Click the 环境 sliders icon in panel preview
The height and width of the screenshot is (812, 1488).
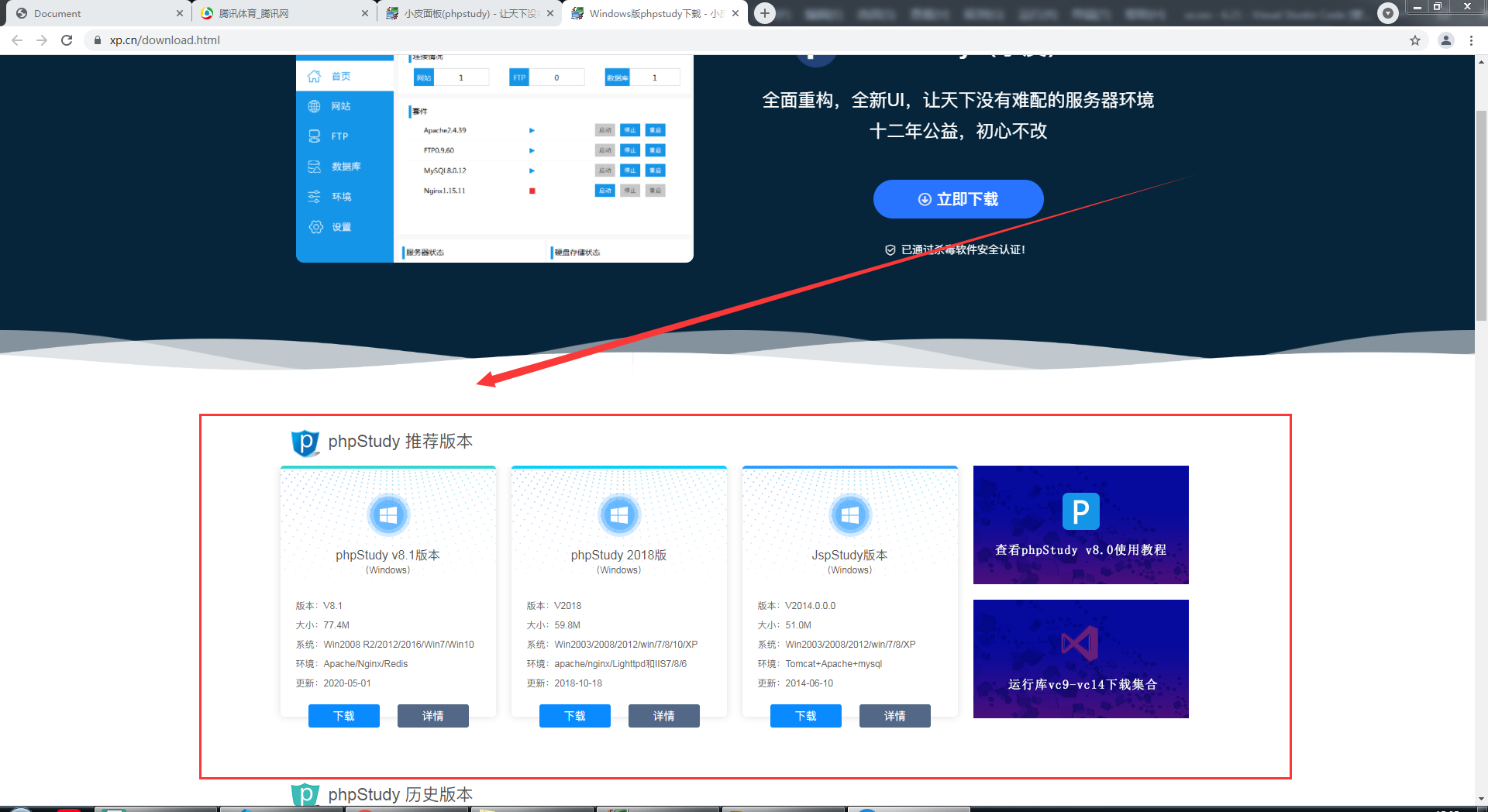pos(314,197)
